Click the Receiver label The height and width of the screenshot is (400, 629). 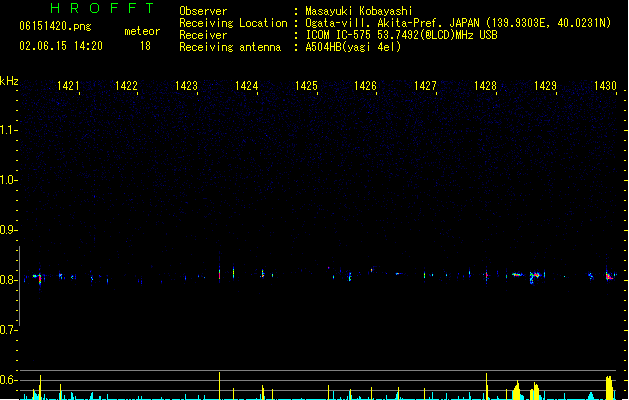click(x=203, y=35)
